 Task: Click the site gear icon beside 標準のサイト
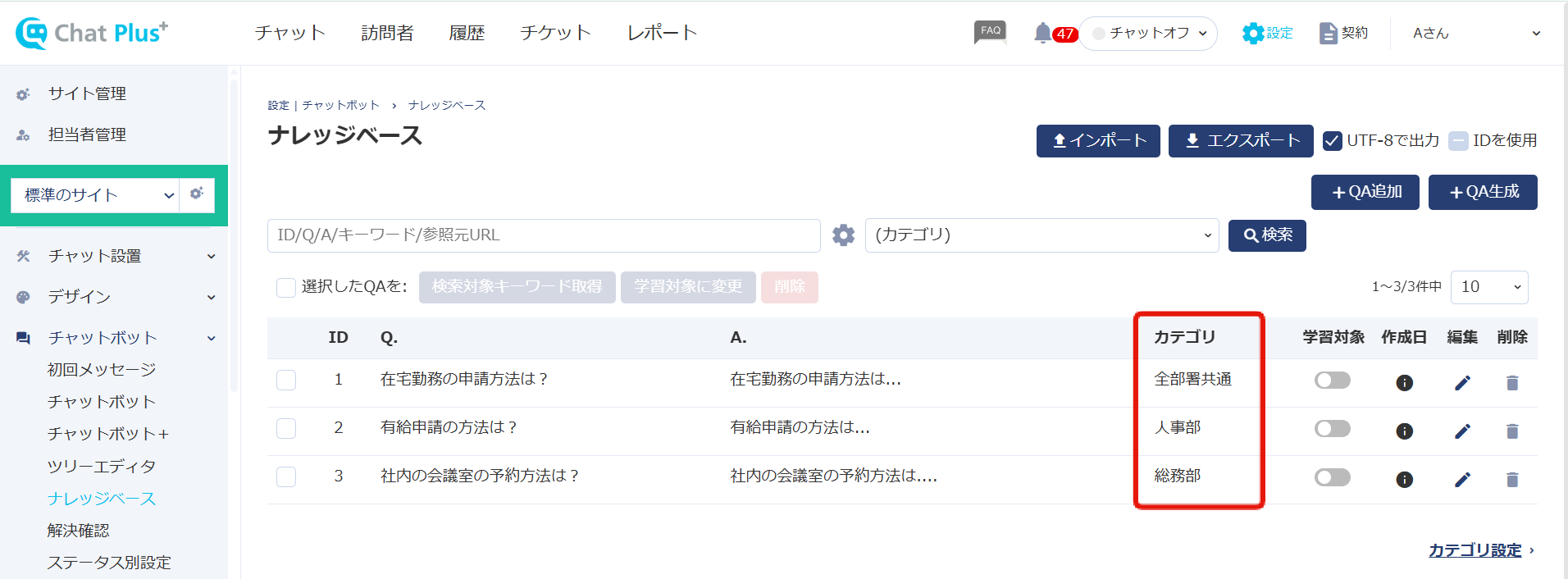pyautogui.click(x=197, y=194)
